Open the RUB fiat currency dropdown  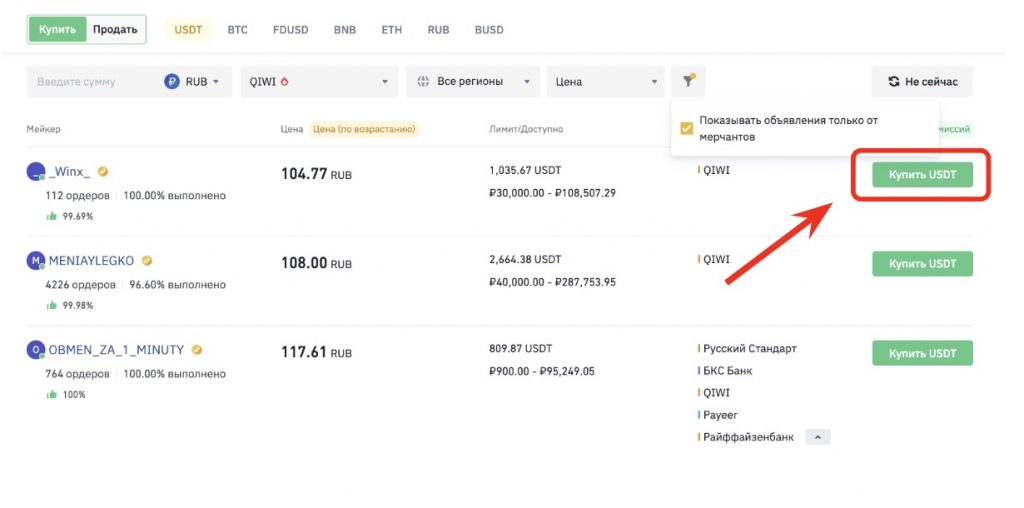click(195, 82)
